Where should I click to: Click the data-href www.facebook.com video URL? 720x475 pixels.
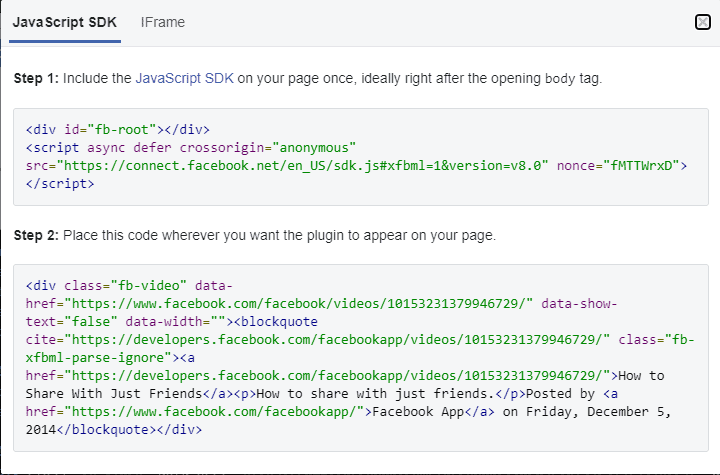(298, 304)
